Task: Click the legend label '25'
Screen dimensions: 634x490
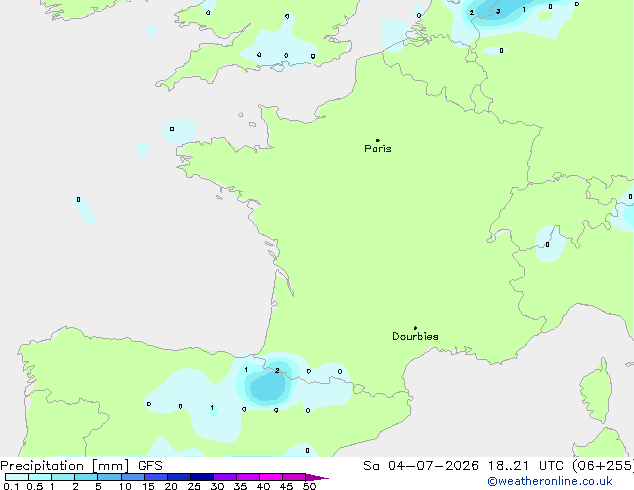Action: click(194, 486)
